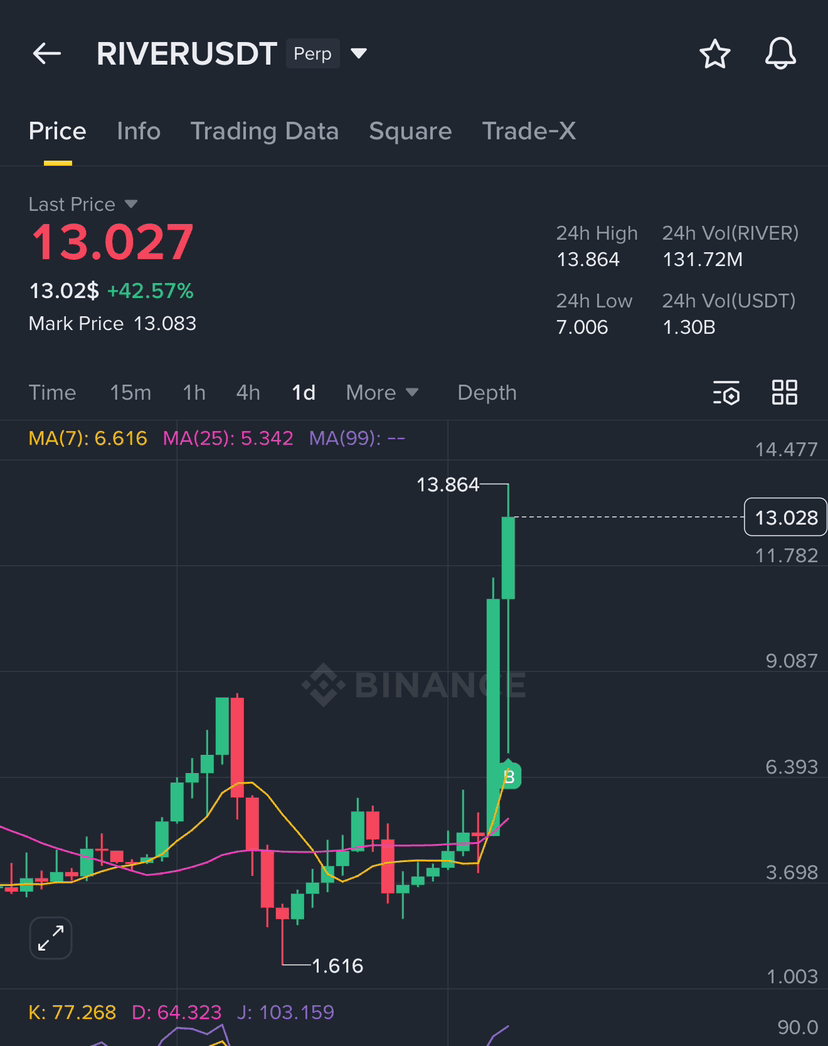Tap the back arrow icon
This screenshot has width=828, height=1046.
click(47, 53)
